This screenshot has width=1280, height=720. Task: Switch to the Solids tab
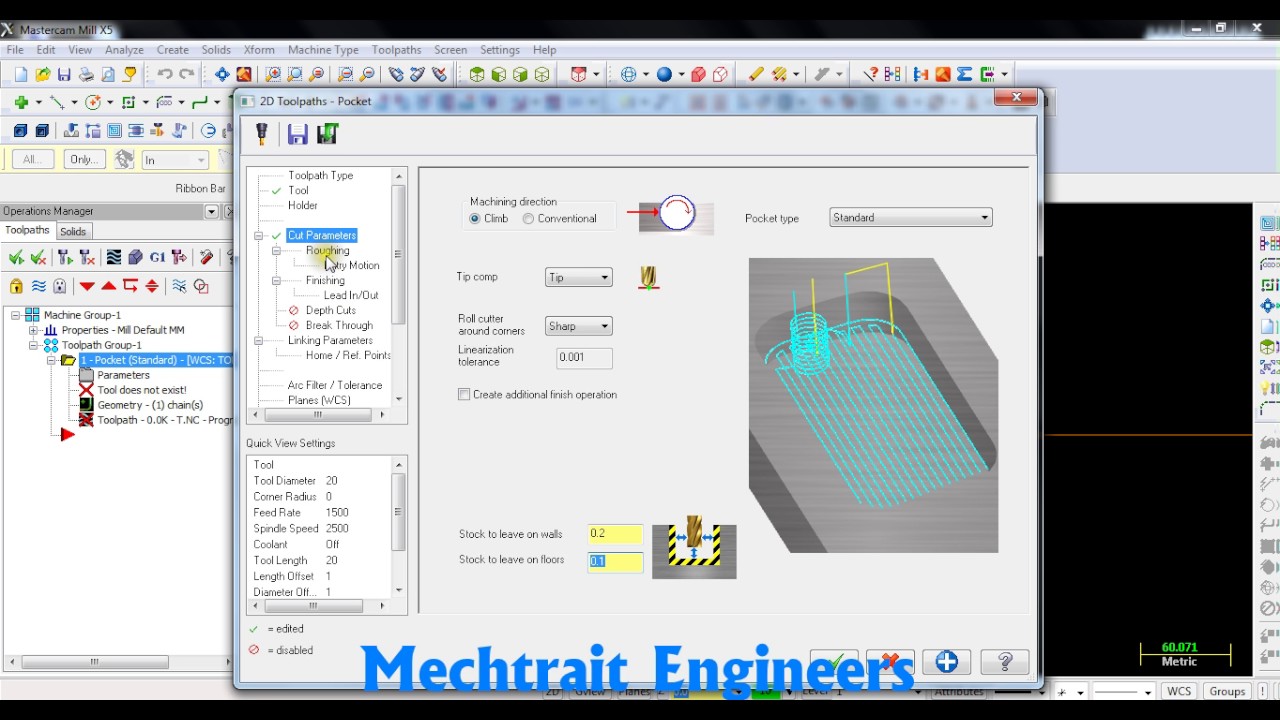73,231
